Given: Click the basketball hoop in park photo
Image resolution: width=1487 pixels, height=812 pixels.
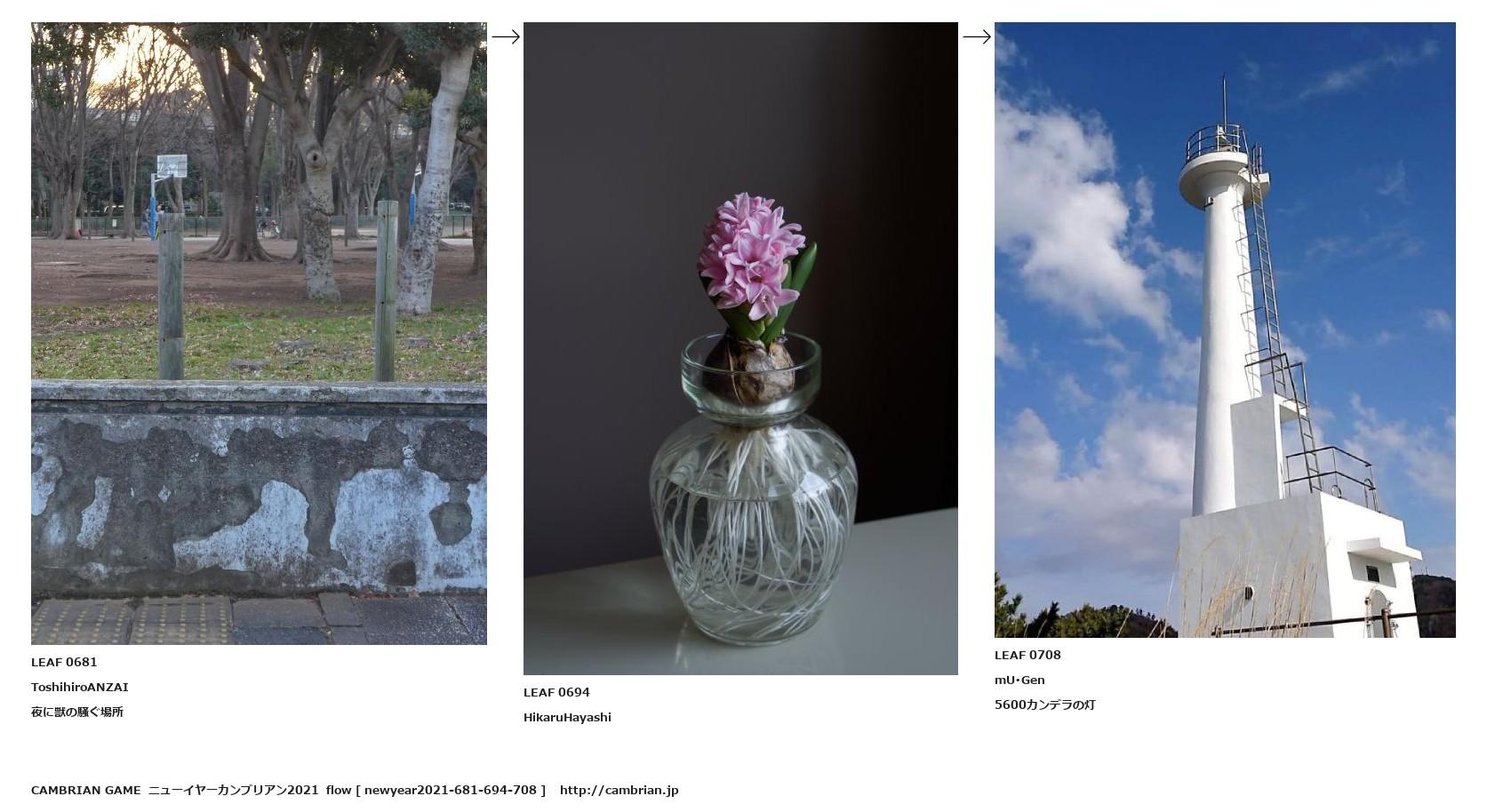Looking at the screenshot, I should [171, 167].
